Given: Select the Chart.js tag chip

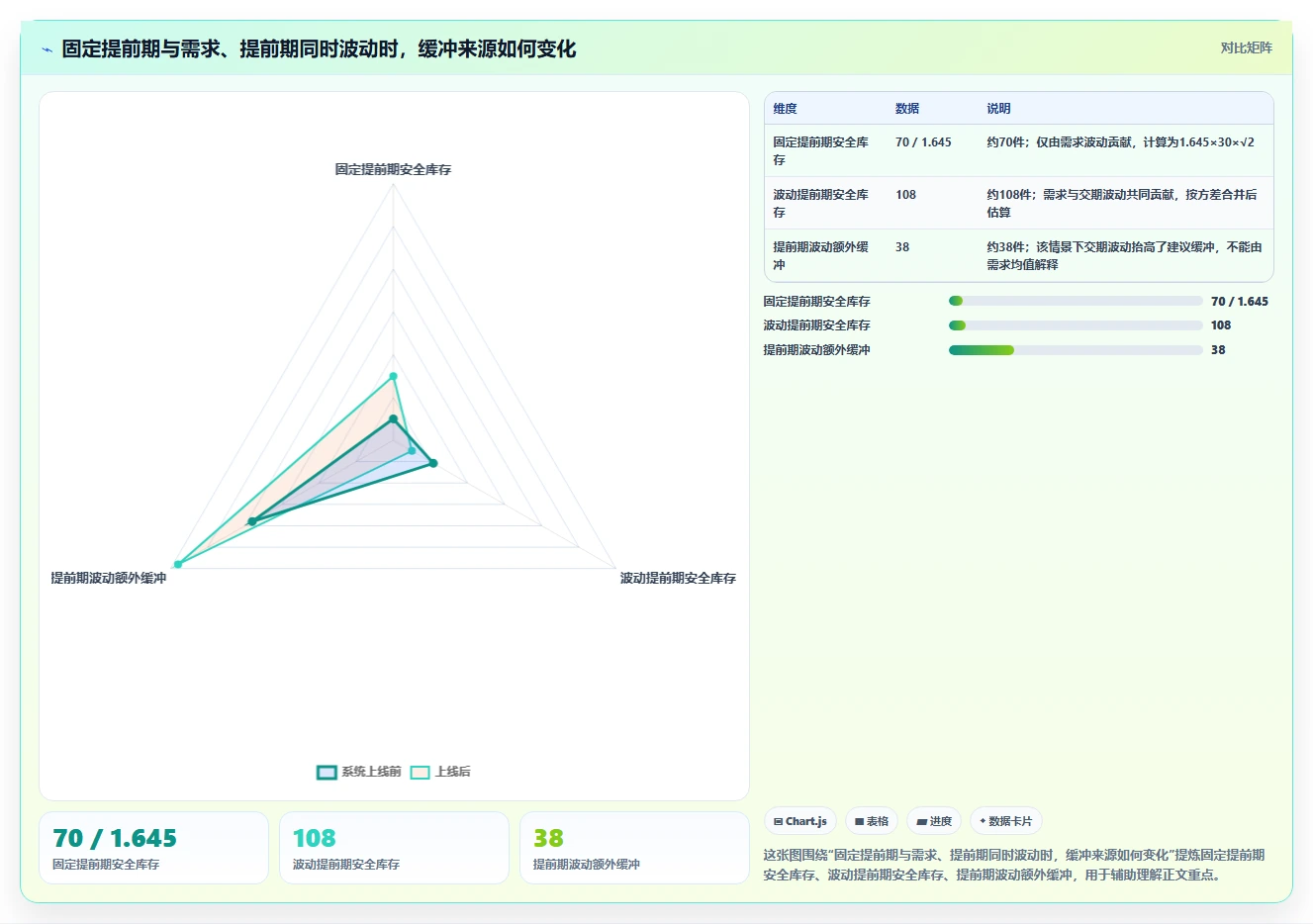Looking at the screenshot, I should 799,821.
